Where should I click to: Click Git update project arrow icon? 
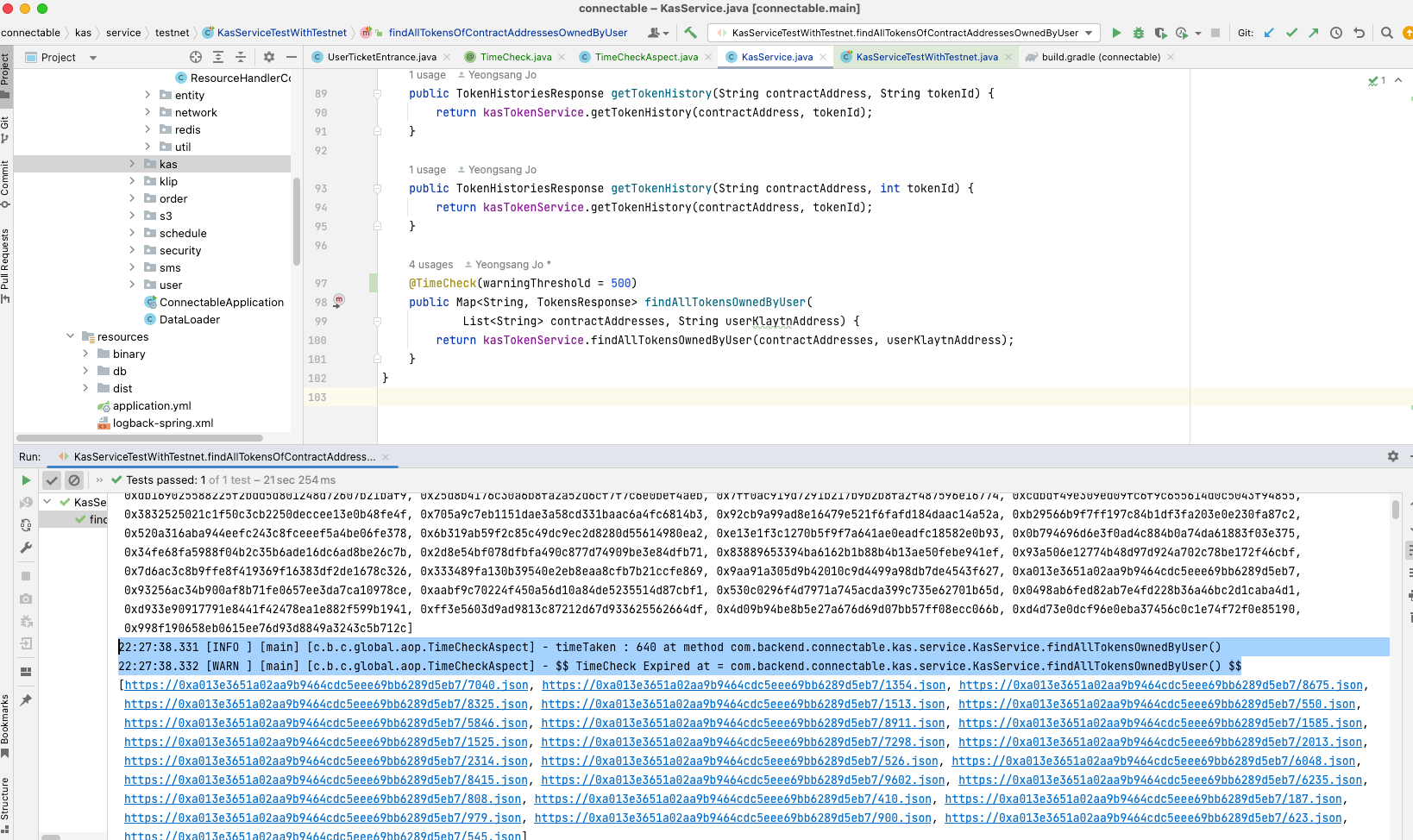1269,33
